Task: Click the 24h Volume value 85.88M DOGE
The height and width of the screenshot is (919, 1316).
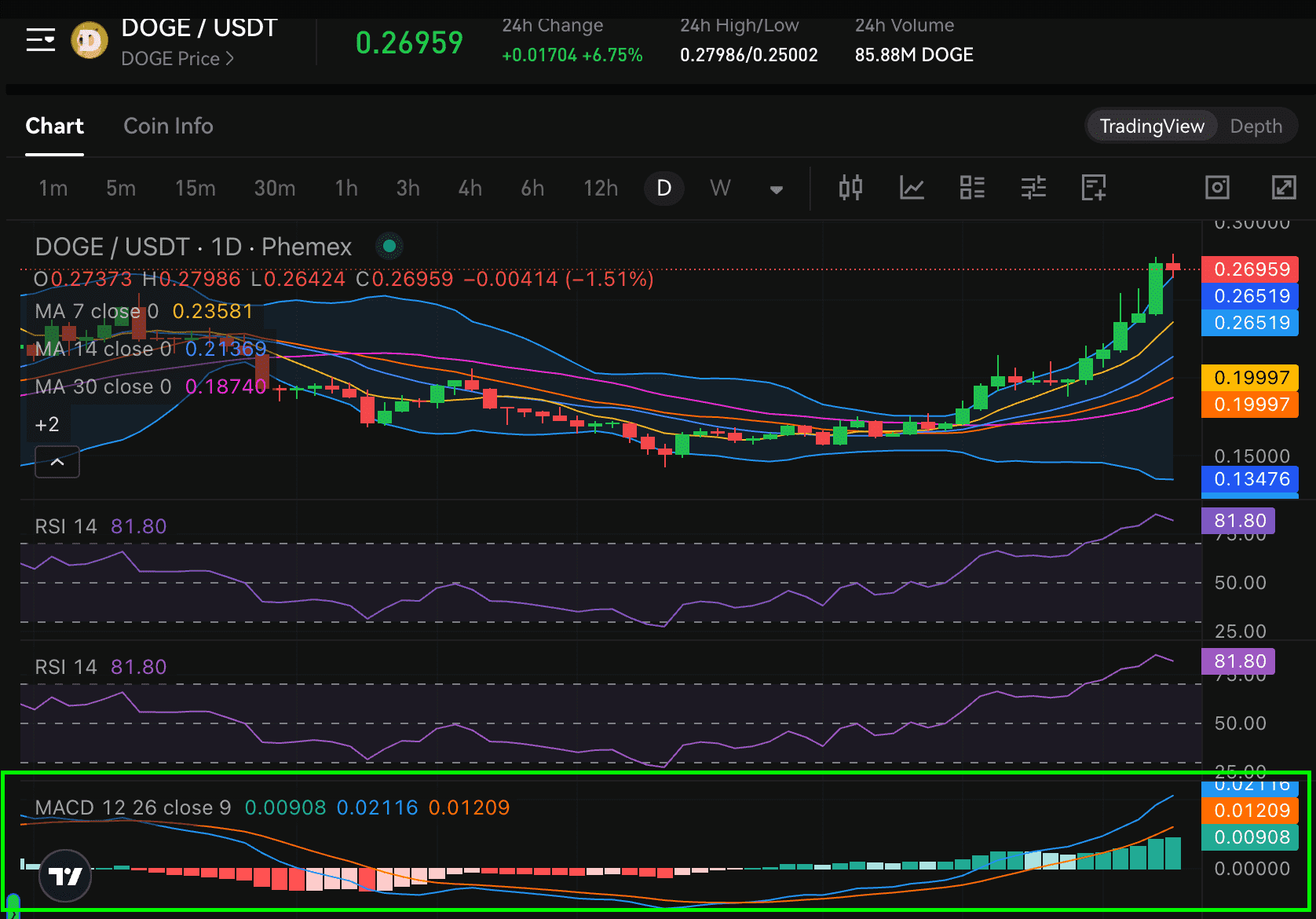Action: click(x=914, y=55)
